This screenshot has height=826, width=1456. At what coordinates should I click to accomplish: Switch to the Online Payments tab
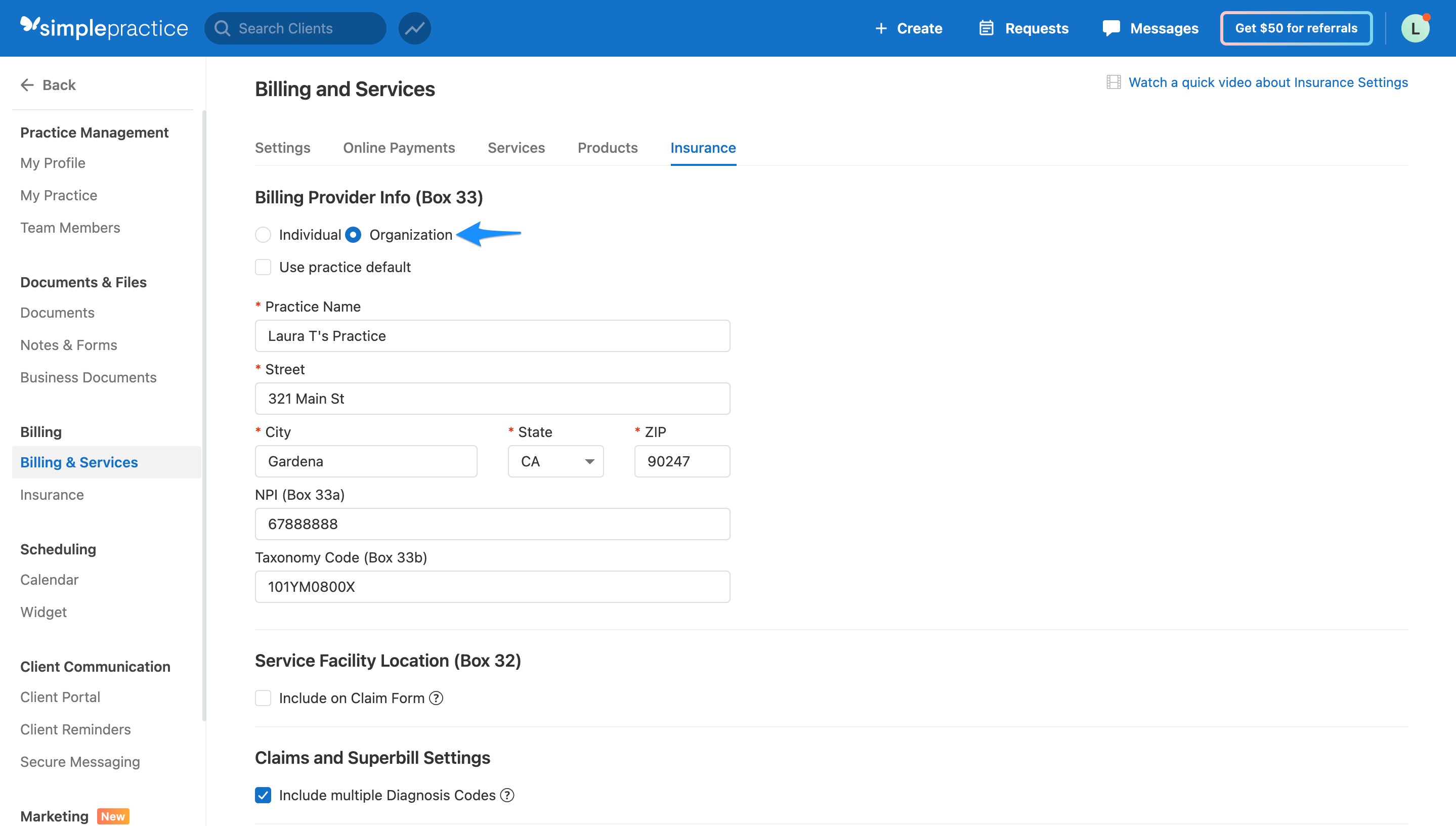[399, 148]
